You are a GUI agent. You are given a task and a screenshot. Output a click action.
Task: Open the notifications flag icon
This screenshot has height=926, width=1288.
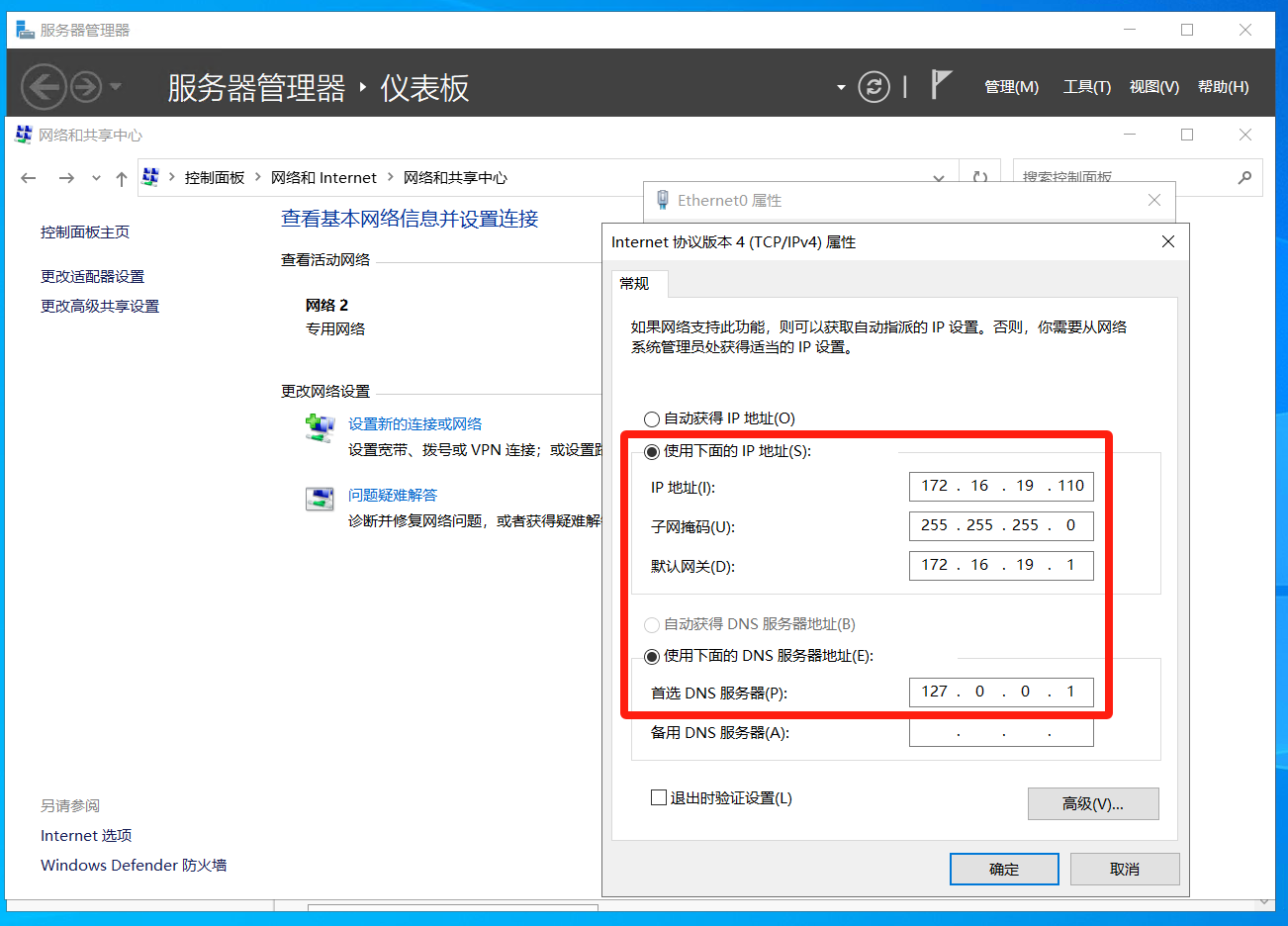pyautogui.click(x=941, y=86)
